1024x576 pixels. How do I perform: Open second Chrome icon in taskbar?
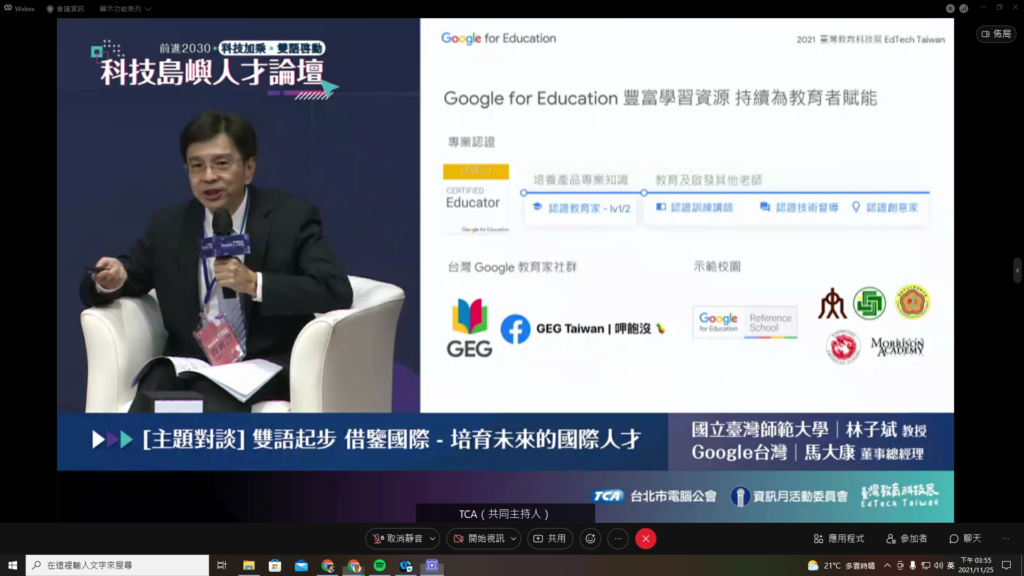[353, 566]
